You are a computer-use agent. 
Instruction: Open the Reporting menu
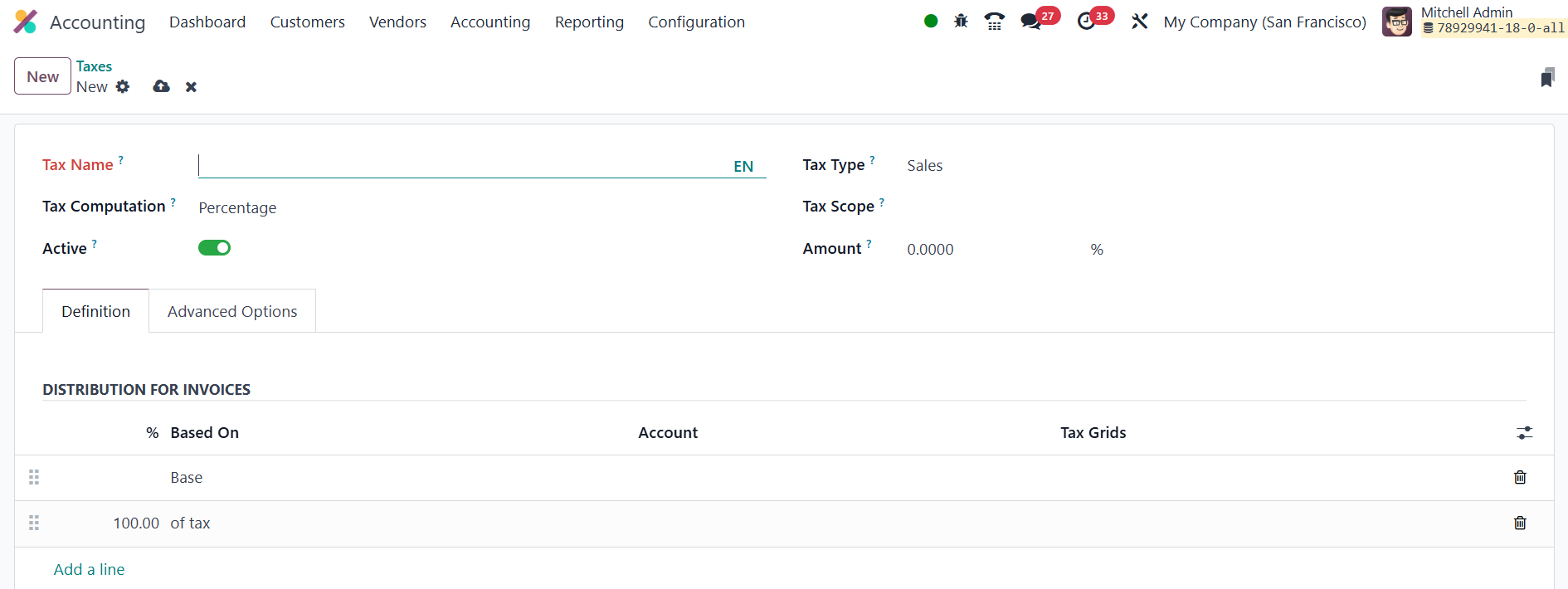pos(589,22)
